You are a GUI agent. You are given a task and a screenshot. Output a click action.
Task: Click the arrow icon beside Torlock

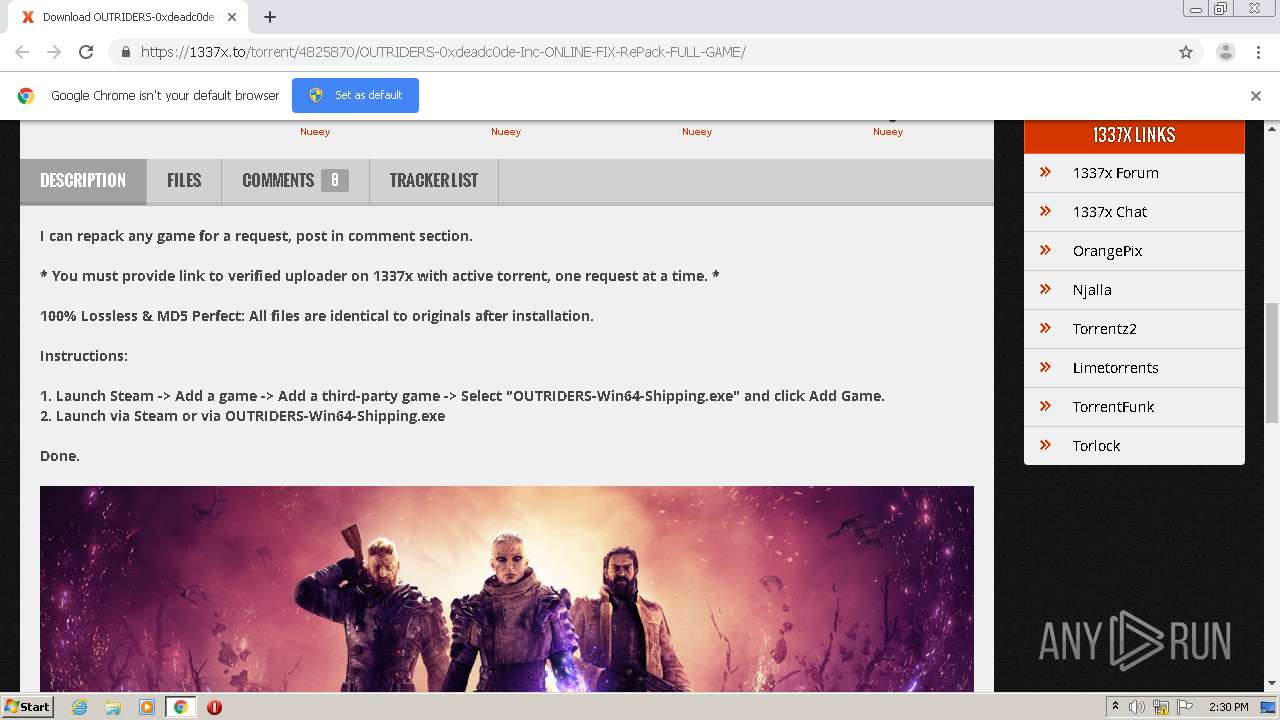point(1045,445)
